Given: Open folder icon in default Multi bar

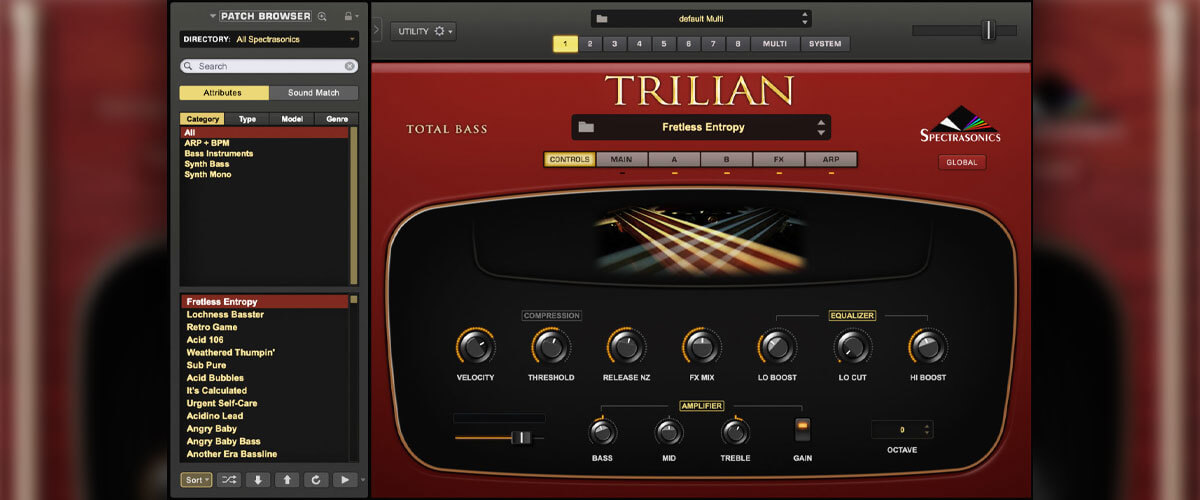Looking at the screenshot, I should pos(601,18).
